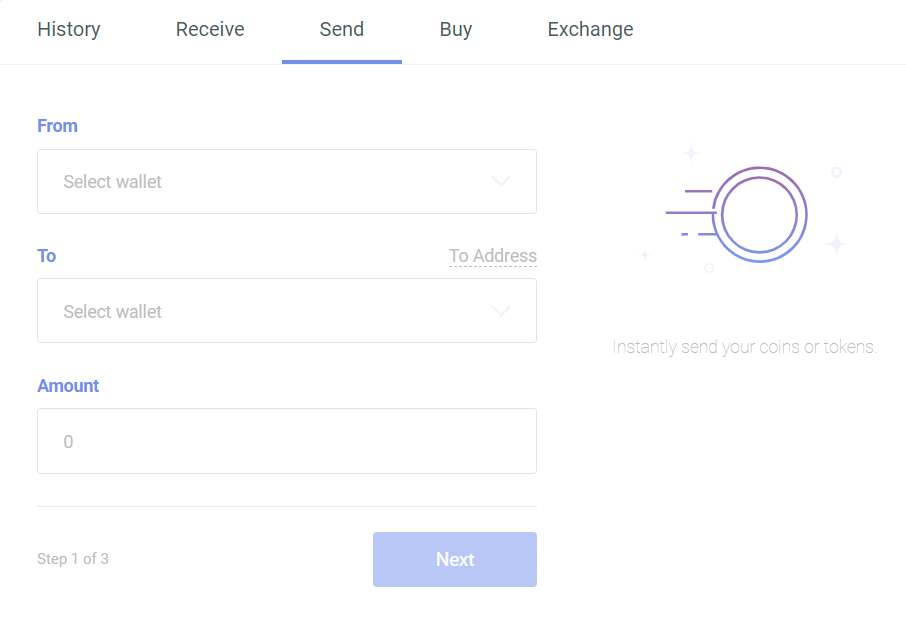Click the Step 1 of 3 indicator
Image resolution: width=906 pixels, height=640 pixels.
(x=73, y=559)
